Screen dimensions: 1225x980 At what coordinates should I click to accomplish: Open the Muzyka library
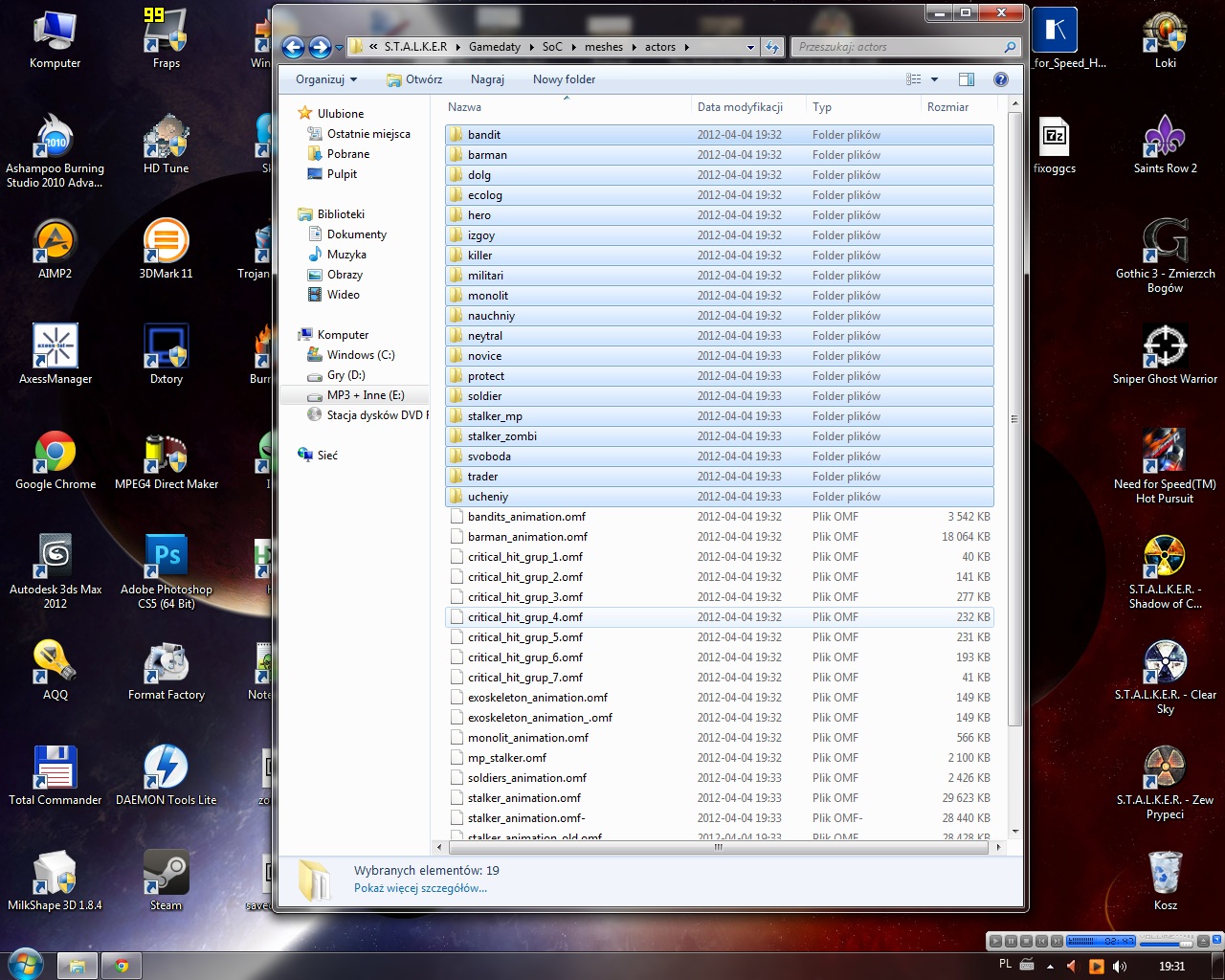pyautogui.click(x=346, y=255)
